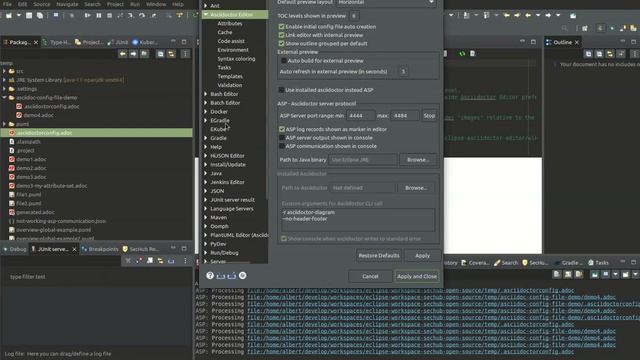Enable ASP server output shown in console
640x360 pixels.
[282, 138]
